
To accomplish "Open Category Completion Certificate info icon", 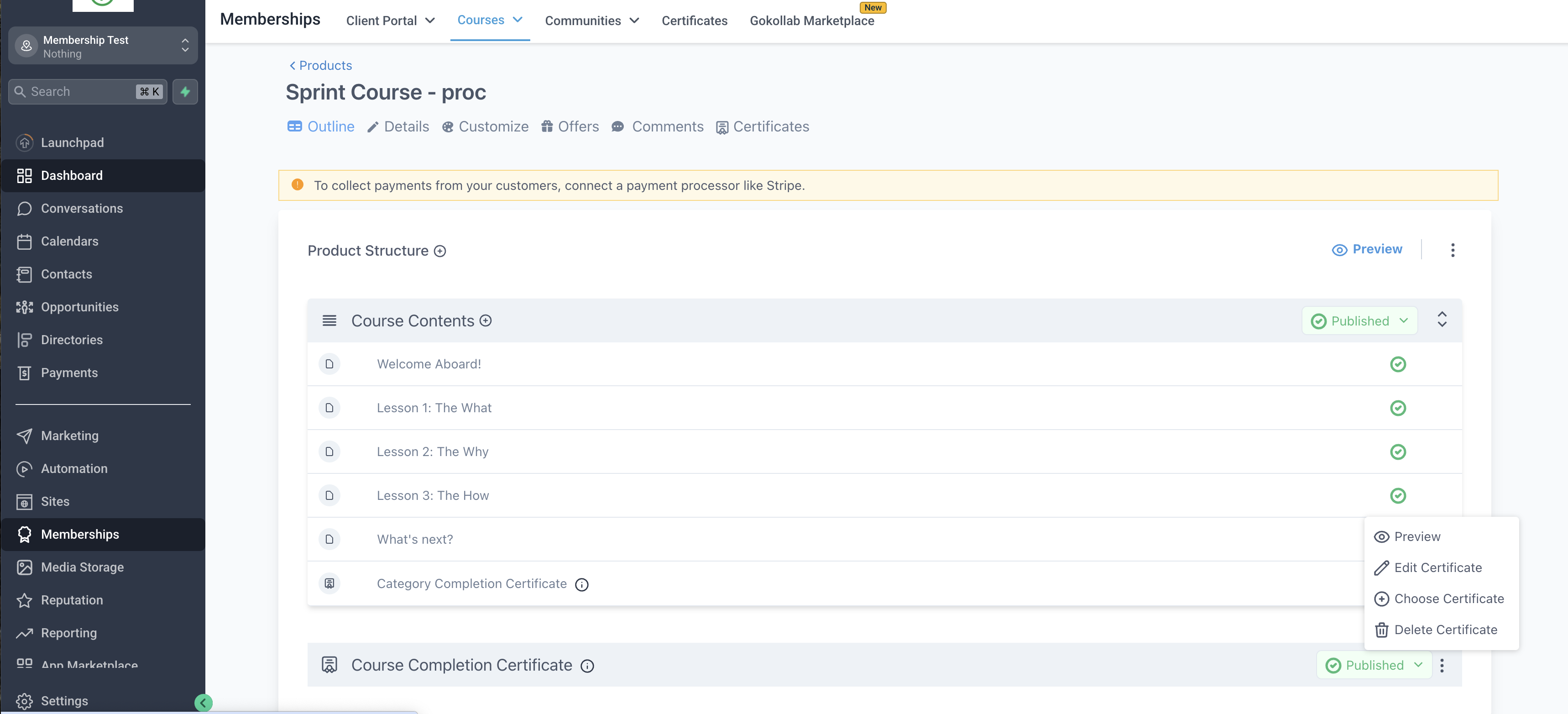I will pyautogui.click(x=581, y=584).
